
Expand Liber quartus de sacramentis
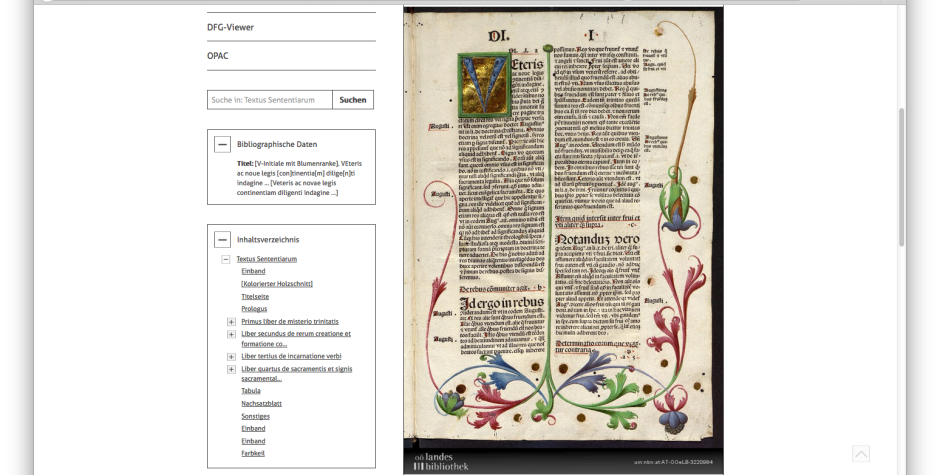pyautogui.click(x=231, y=369)
